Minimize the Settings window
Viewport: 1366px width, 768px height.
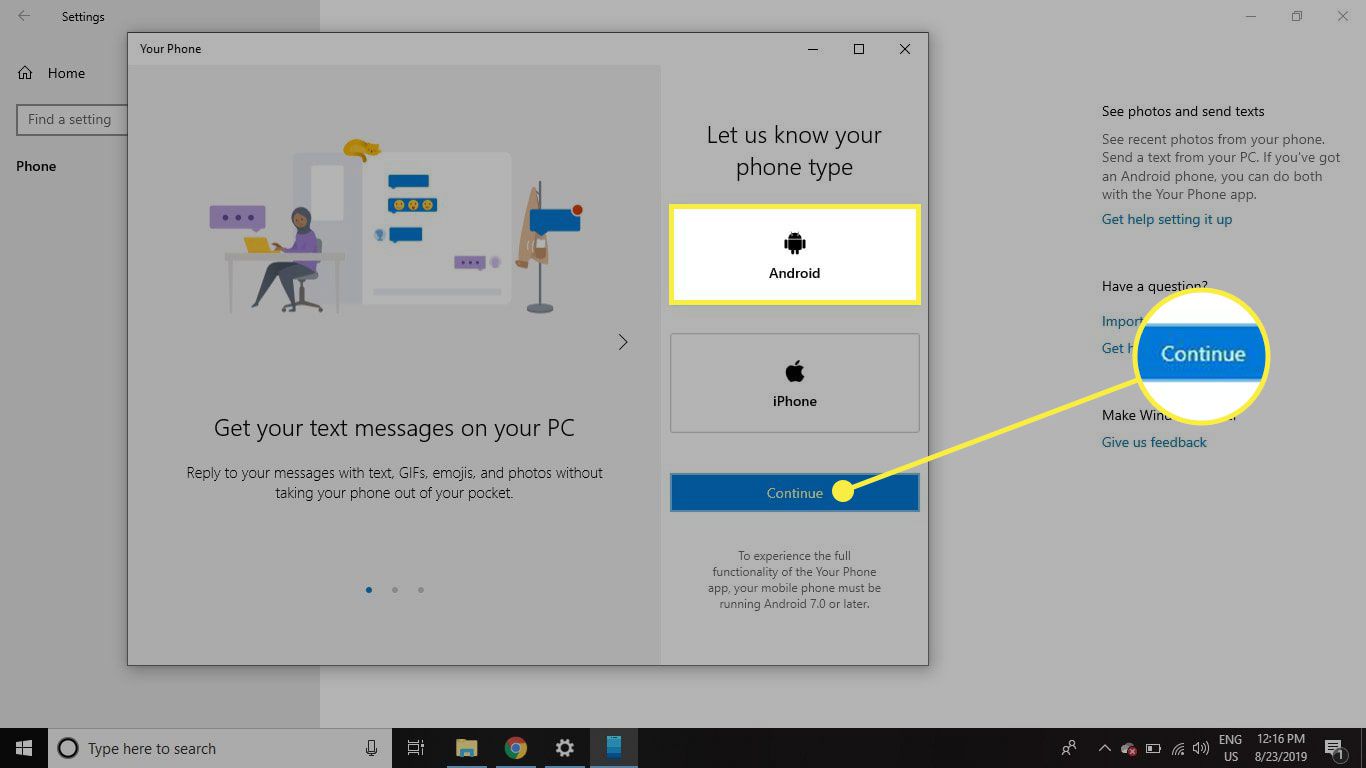[x=1251, y=16]
